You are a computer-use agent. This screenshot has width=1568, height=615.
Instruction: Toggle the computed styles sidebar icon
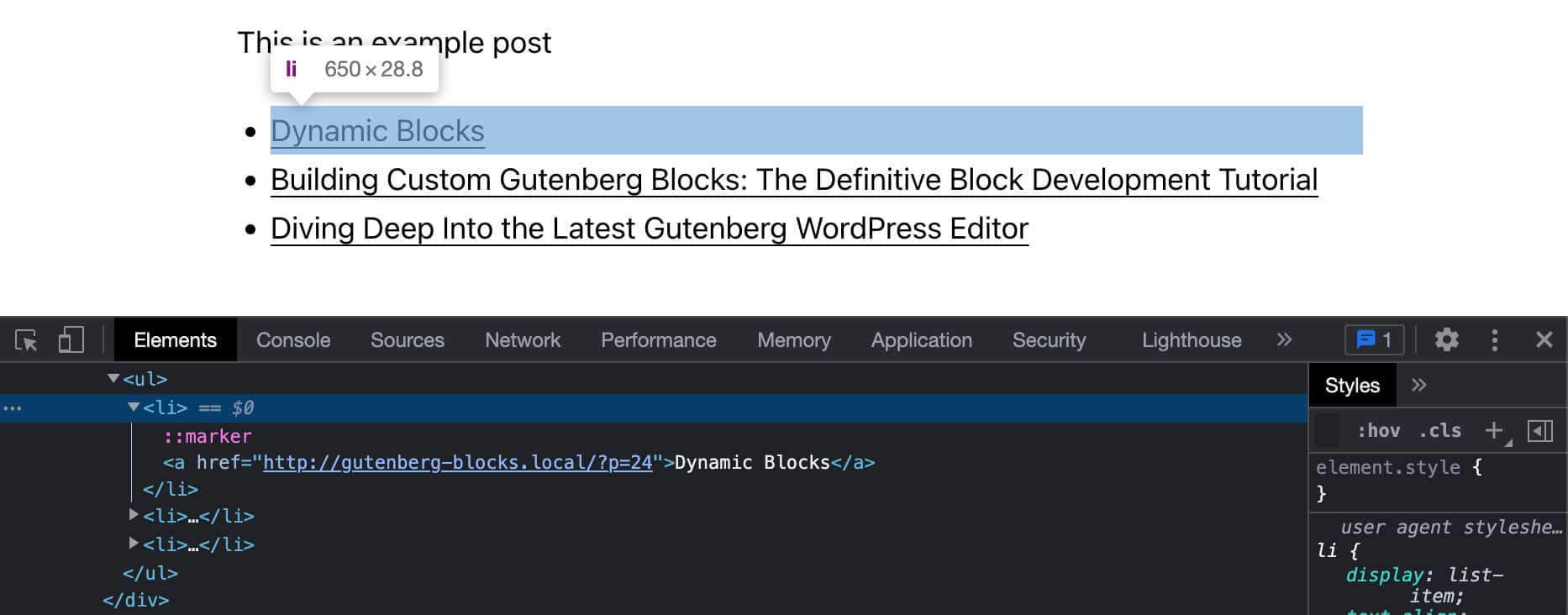(1539, 431)
